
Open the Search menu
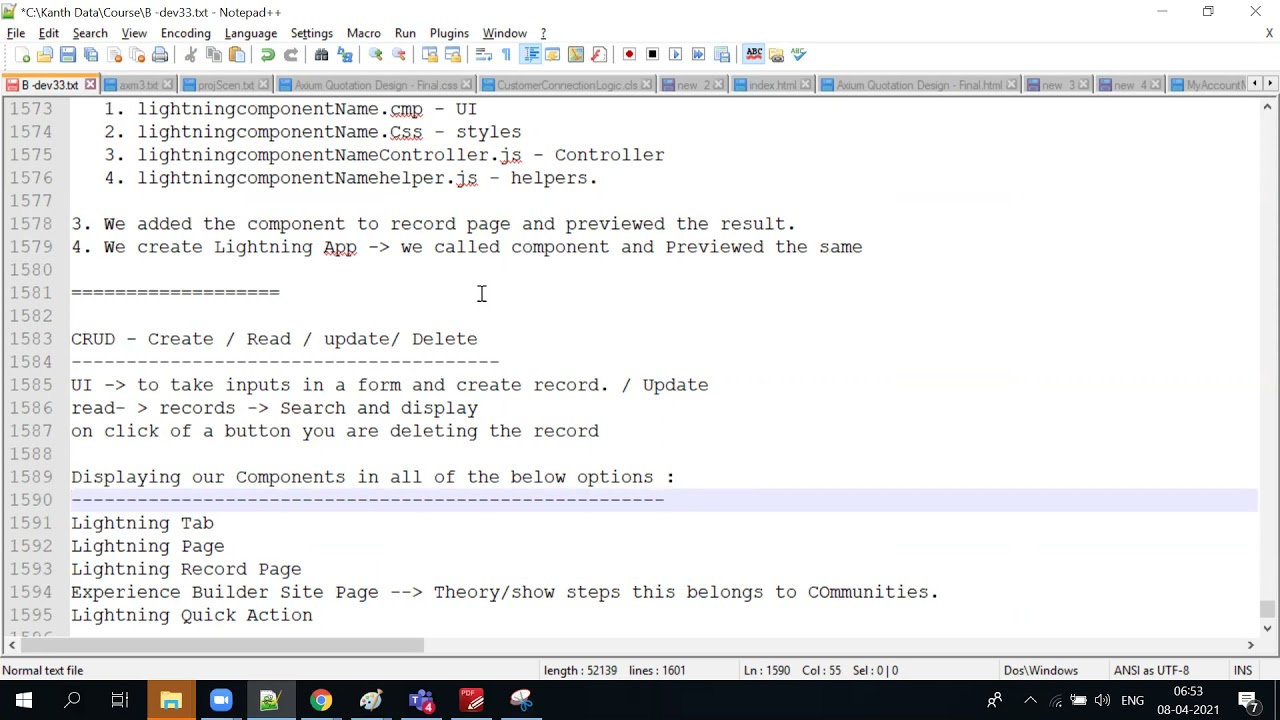(x=90, y=33)
